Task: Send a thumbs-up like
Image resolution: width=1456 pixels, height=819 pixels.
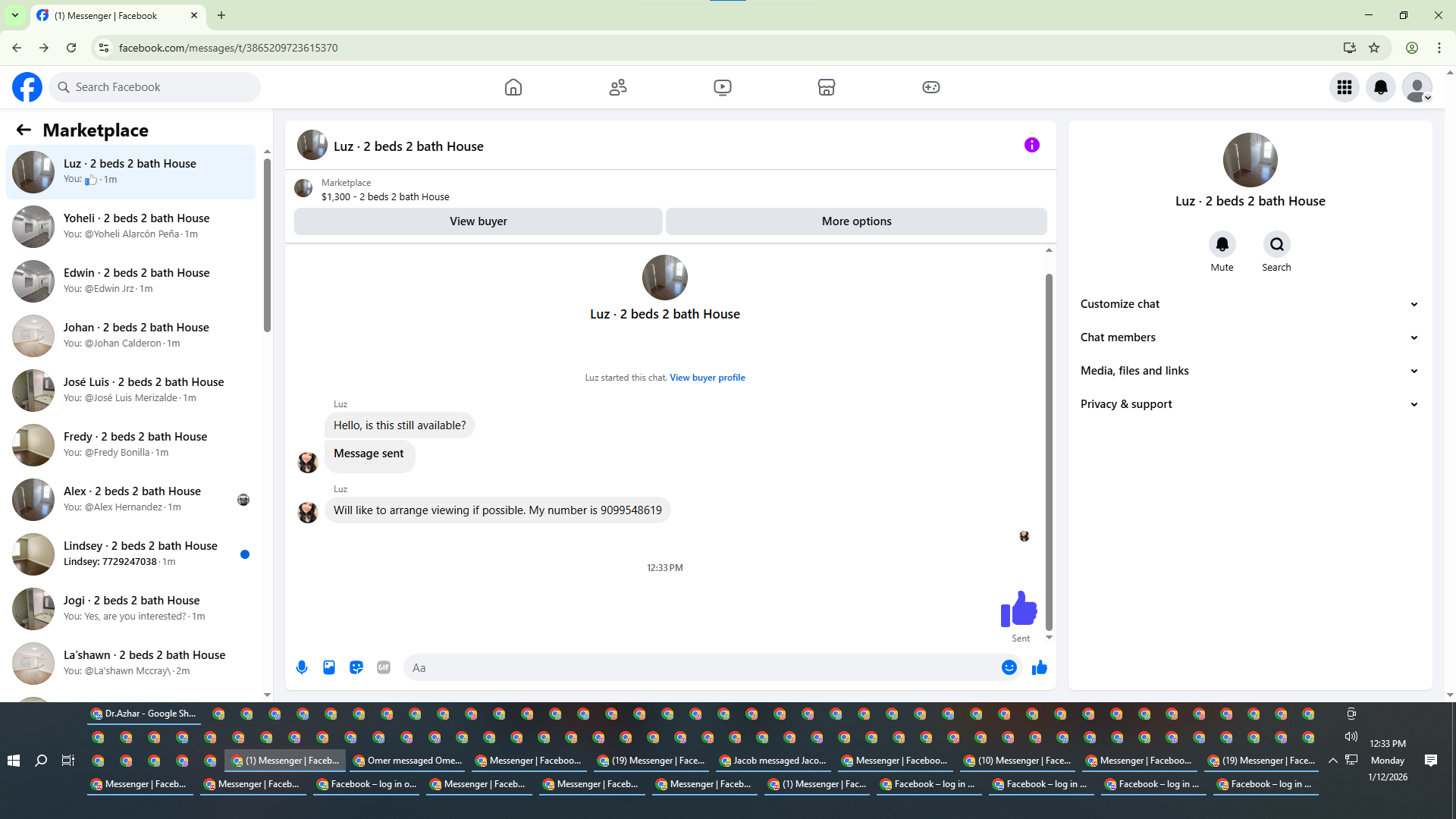Action: click(x=1039, y=667)
